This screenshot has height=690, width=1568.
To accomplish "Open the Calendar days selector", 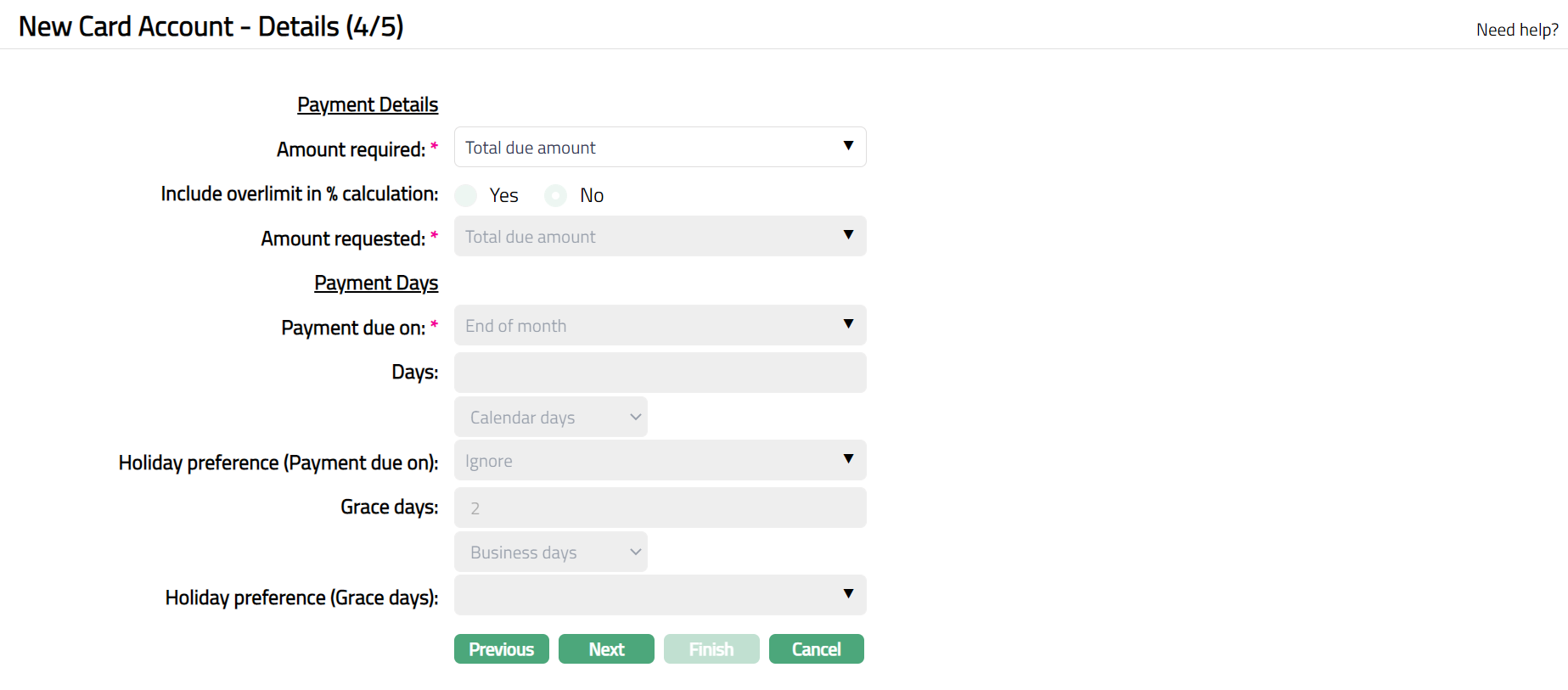I will tap(550, 418).
